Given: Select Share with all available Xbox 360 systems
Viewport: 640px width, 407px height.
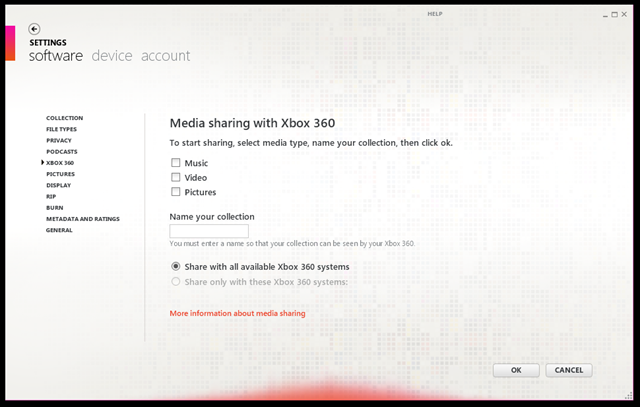Looking at the screenshot, I should click(176, 267).
